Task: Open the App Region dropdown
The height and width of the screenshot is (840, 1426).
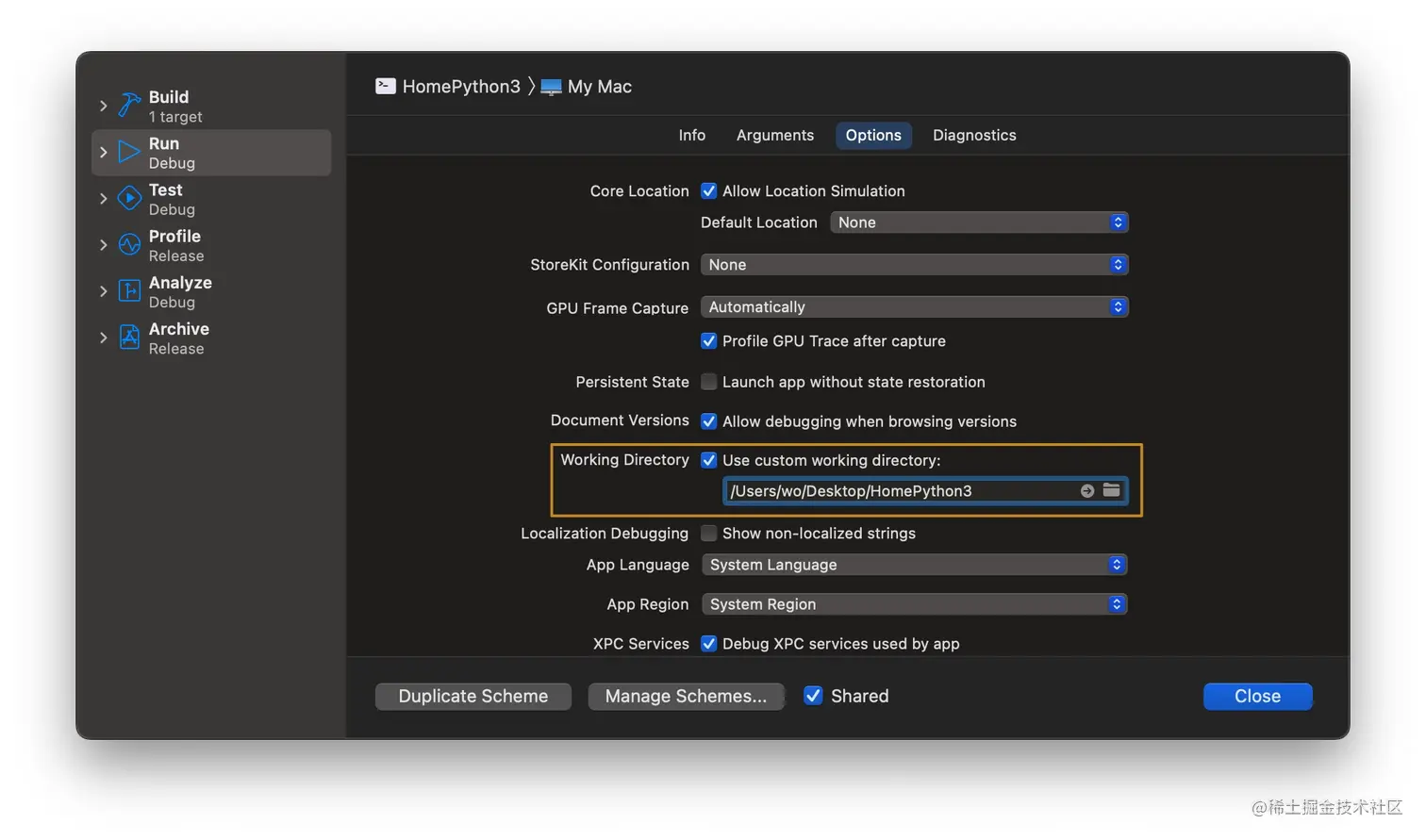Action: point(914,604)
